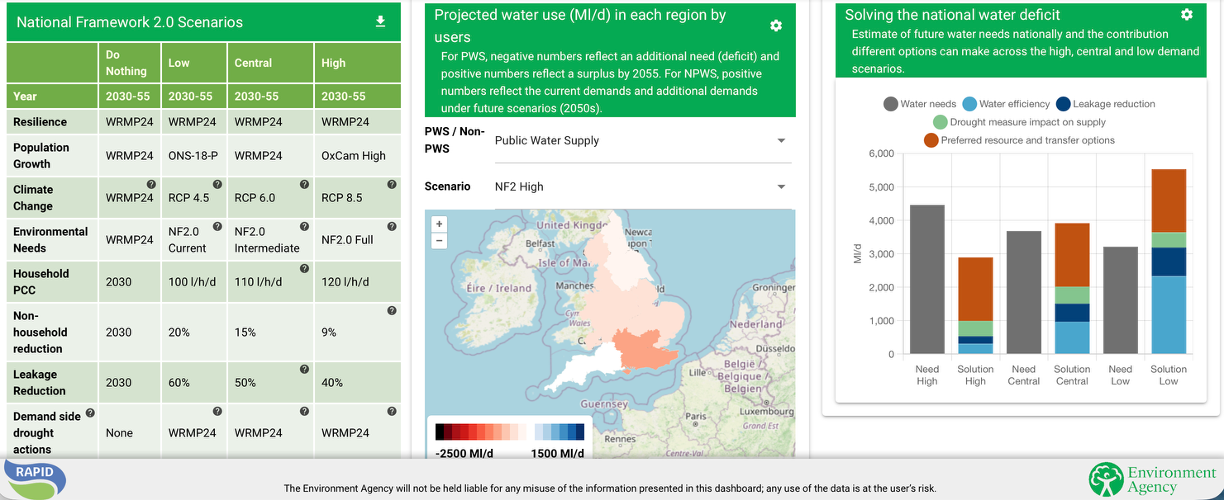Show help for Leakage Reduction 50%

(304, 369)
